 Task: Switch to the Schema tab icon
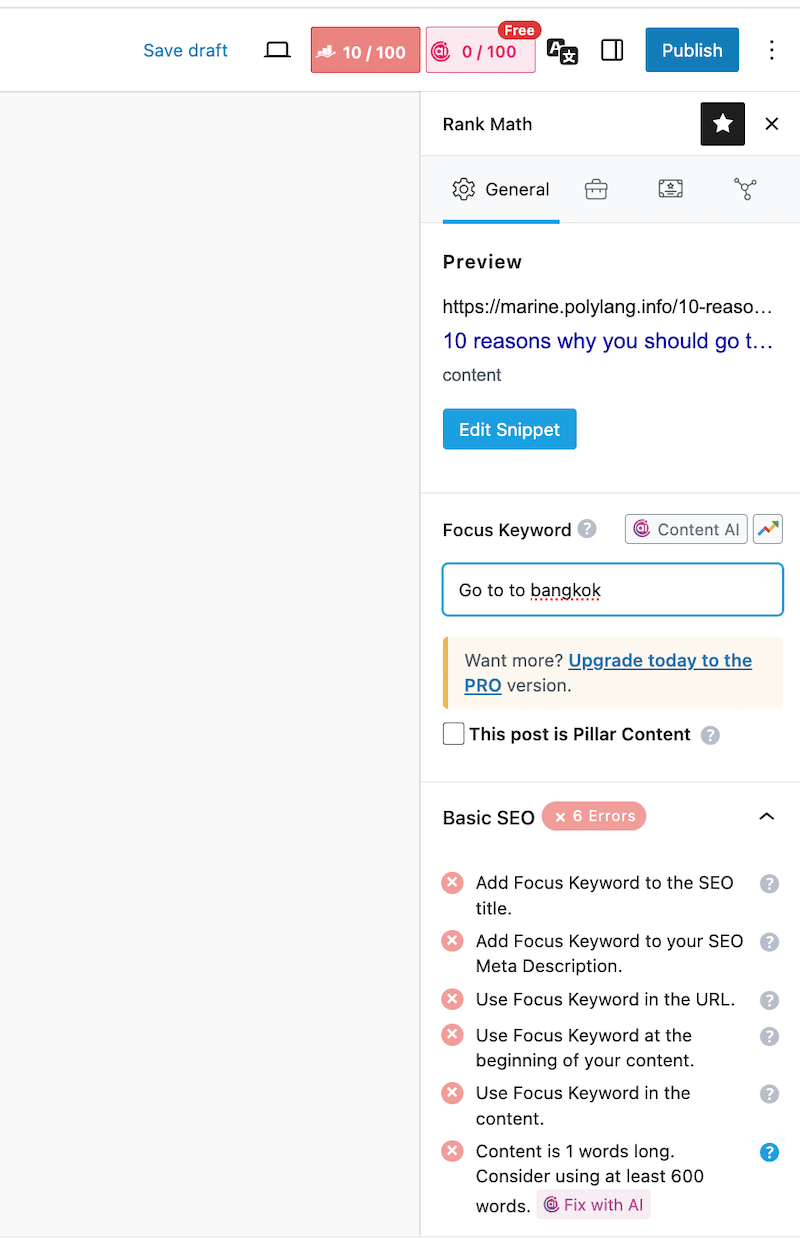[670, 189]
